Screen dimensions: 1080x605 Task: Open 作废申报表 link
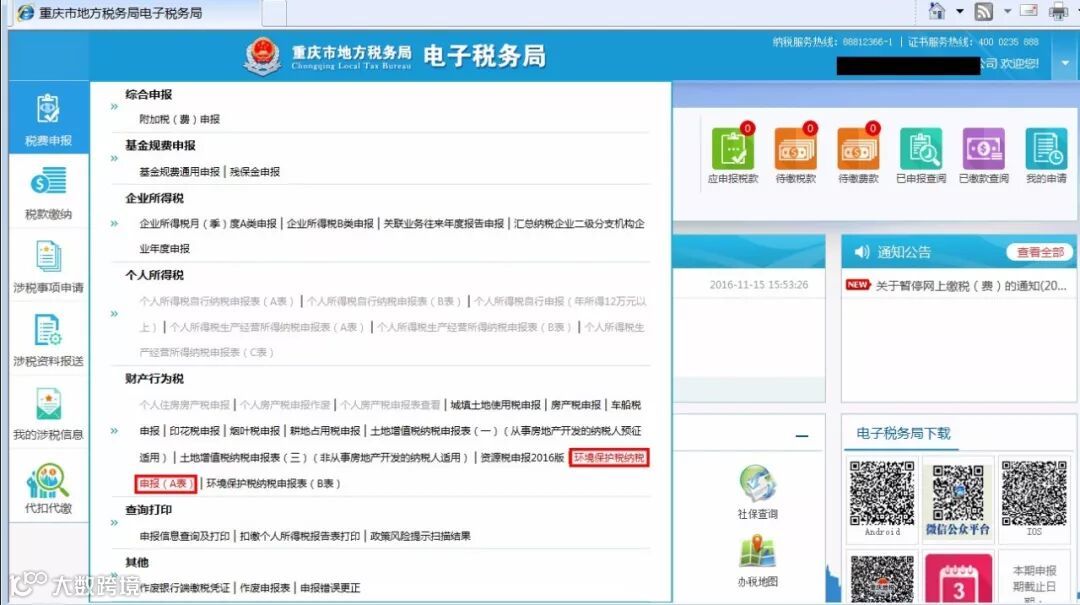[265, 588]
